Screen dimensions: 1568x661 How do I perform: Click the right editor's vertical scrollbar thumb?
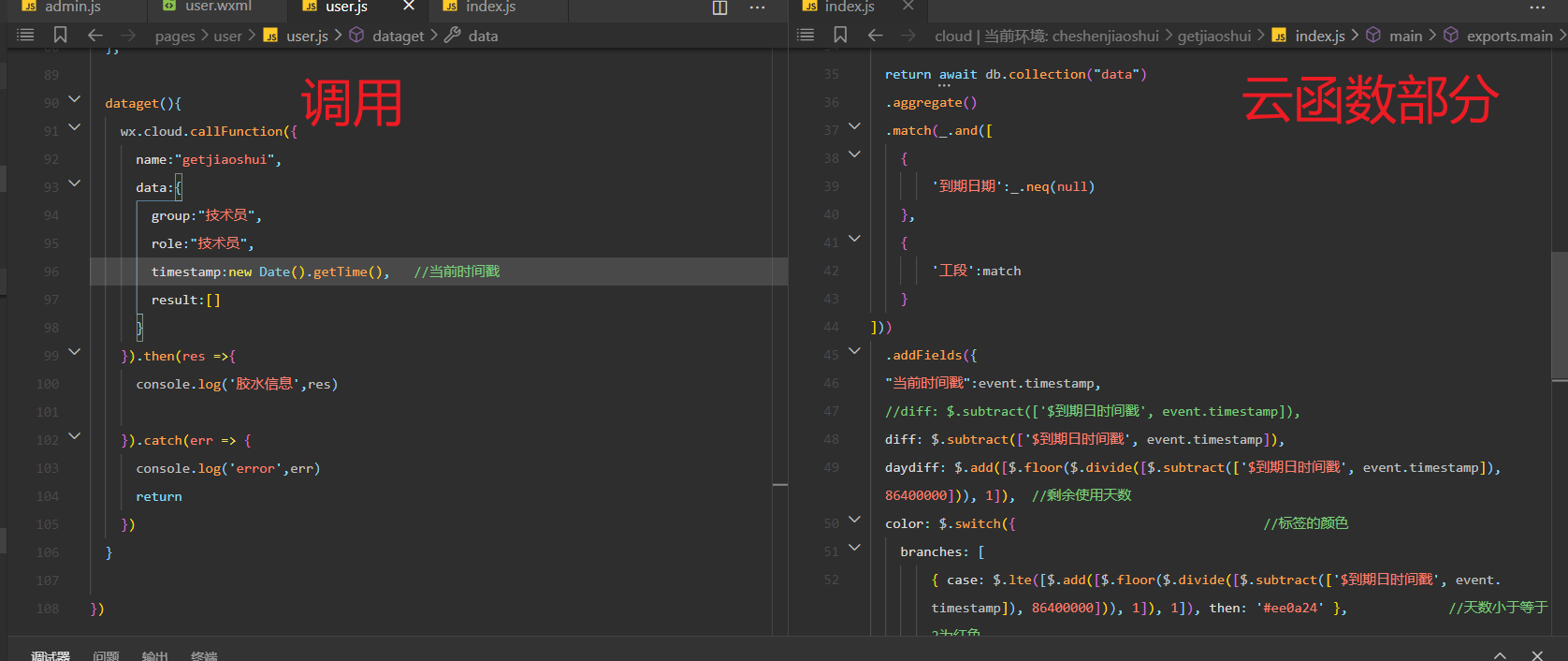click(x=1559, y=316)
